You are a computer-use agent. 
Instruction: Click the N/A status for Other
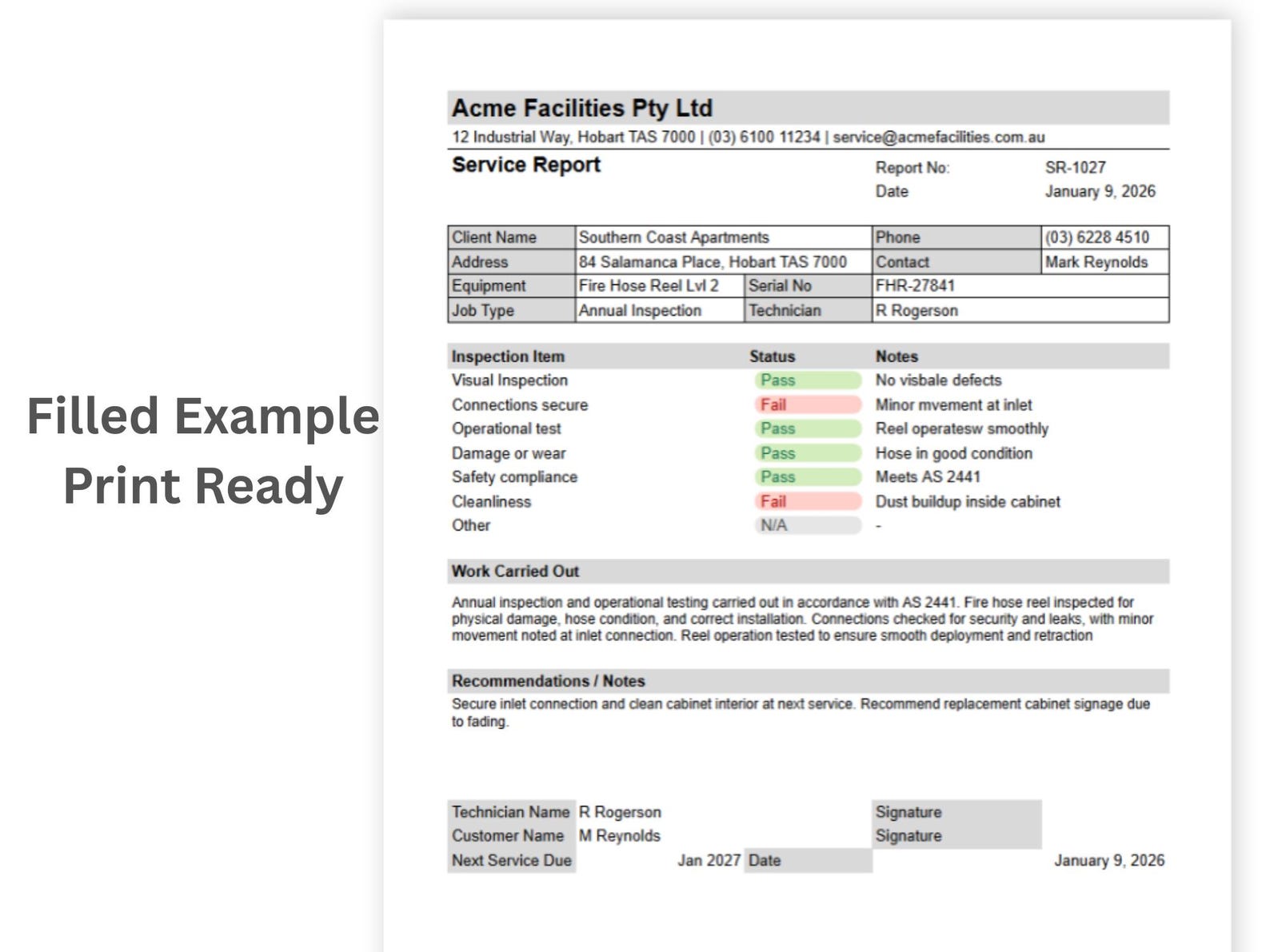tap(808, 526)
